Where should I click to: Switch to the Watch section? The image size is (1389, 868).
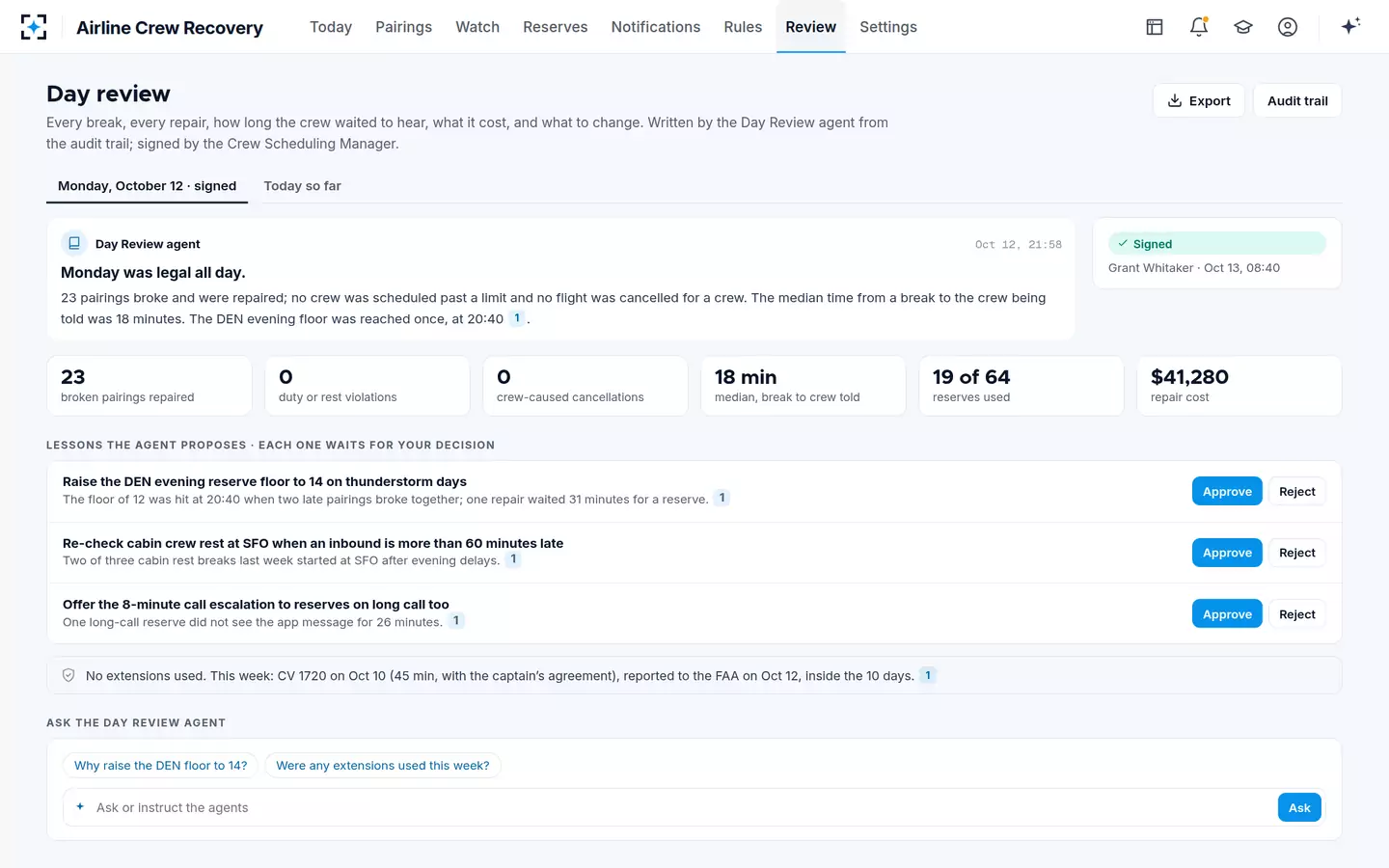[477, 27]
